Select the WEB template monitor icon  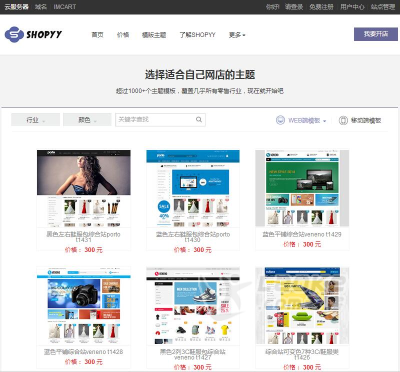(x=280, y=120)
